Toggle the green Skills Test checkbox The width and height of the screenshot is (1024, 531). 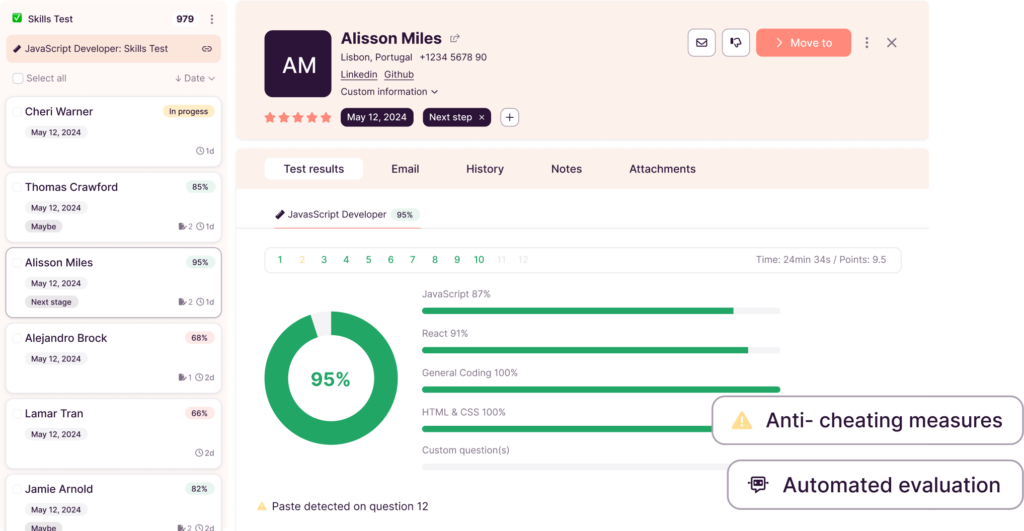click(17, 19)
